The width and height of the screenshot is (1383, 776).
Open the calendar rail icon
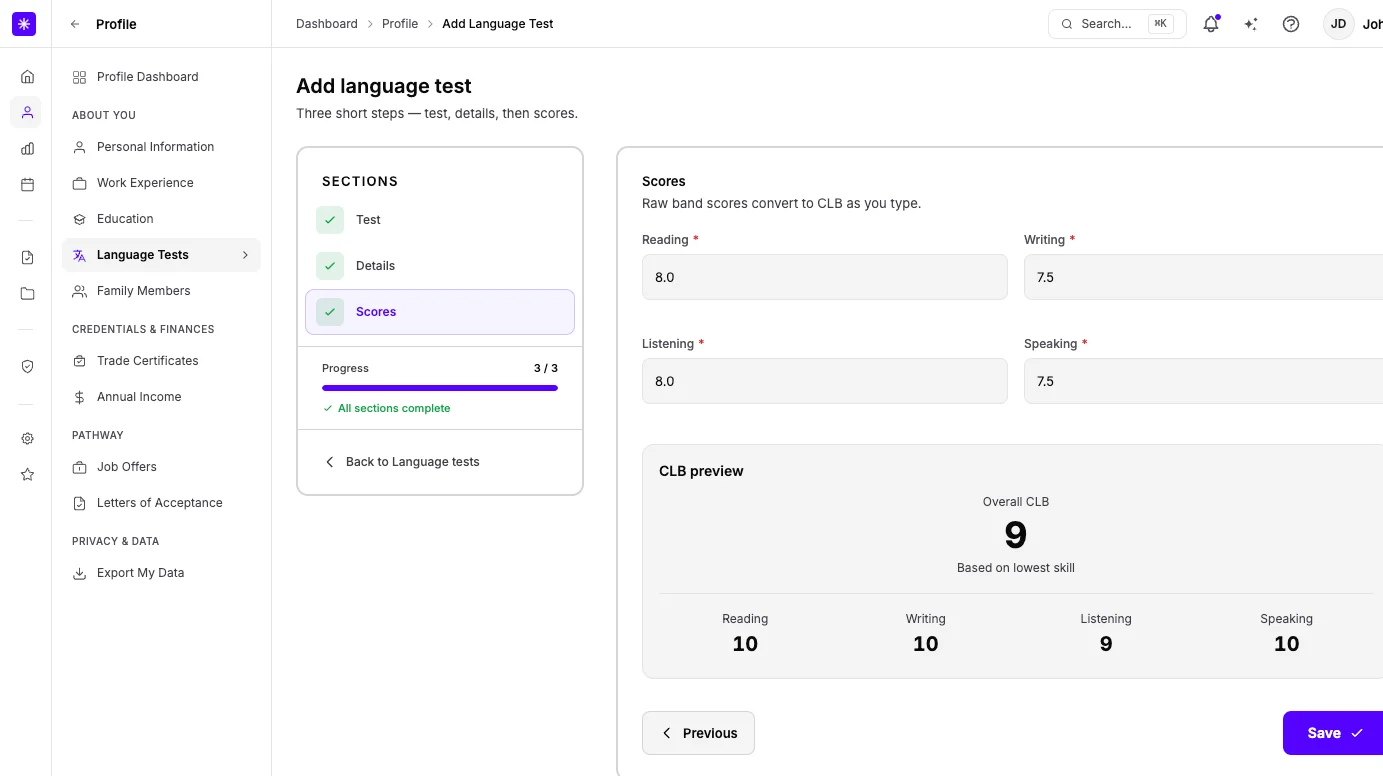pyautogui.click(x=27, y=185)
